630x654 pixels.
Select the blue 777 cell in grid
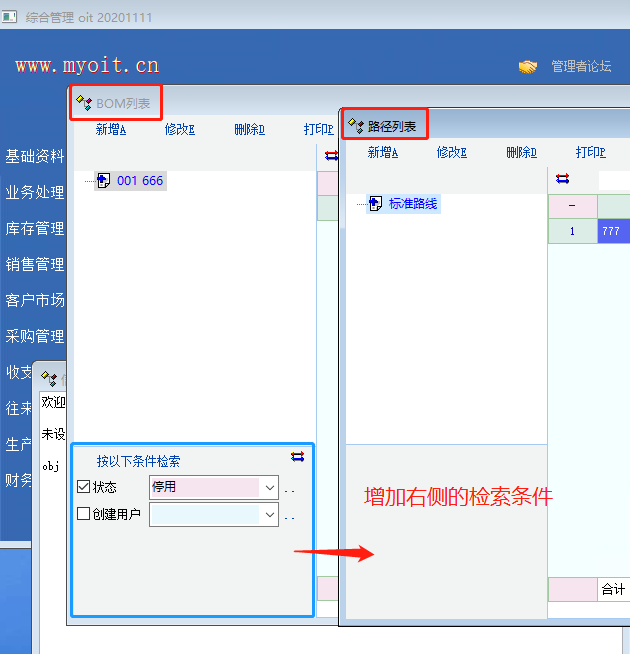[612, 231]
